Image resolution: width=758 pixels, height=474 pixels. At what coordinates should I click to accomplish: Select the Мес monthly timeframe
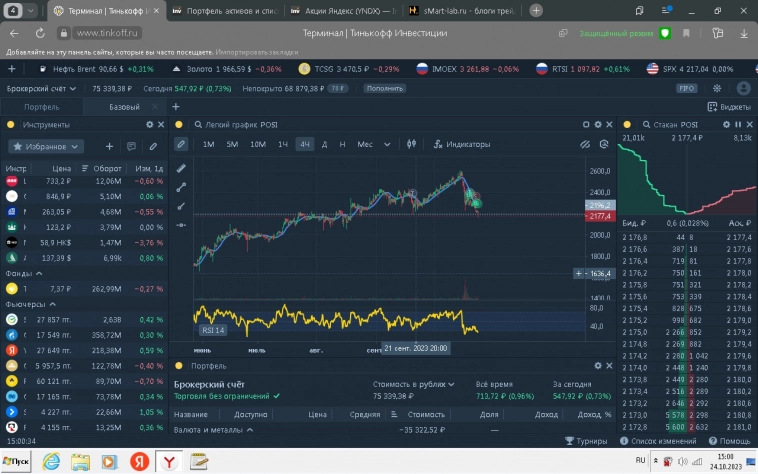(365, 144)
